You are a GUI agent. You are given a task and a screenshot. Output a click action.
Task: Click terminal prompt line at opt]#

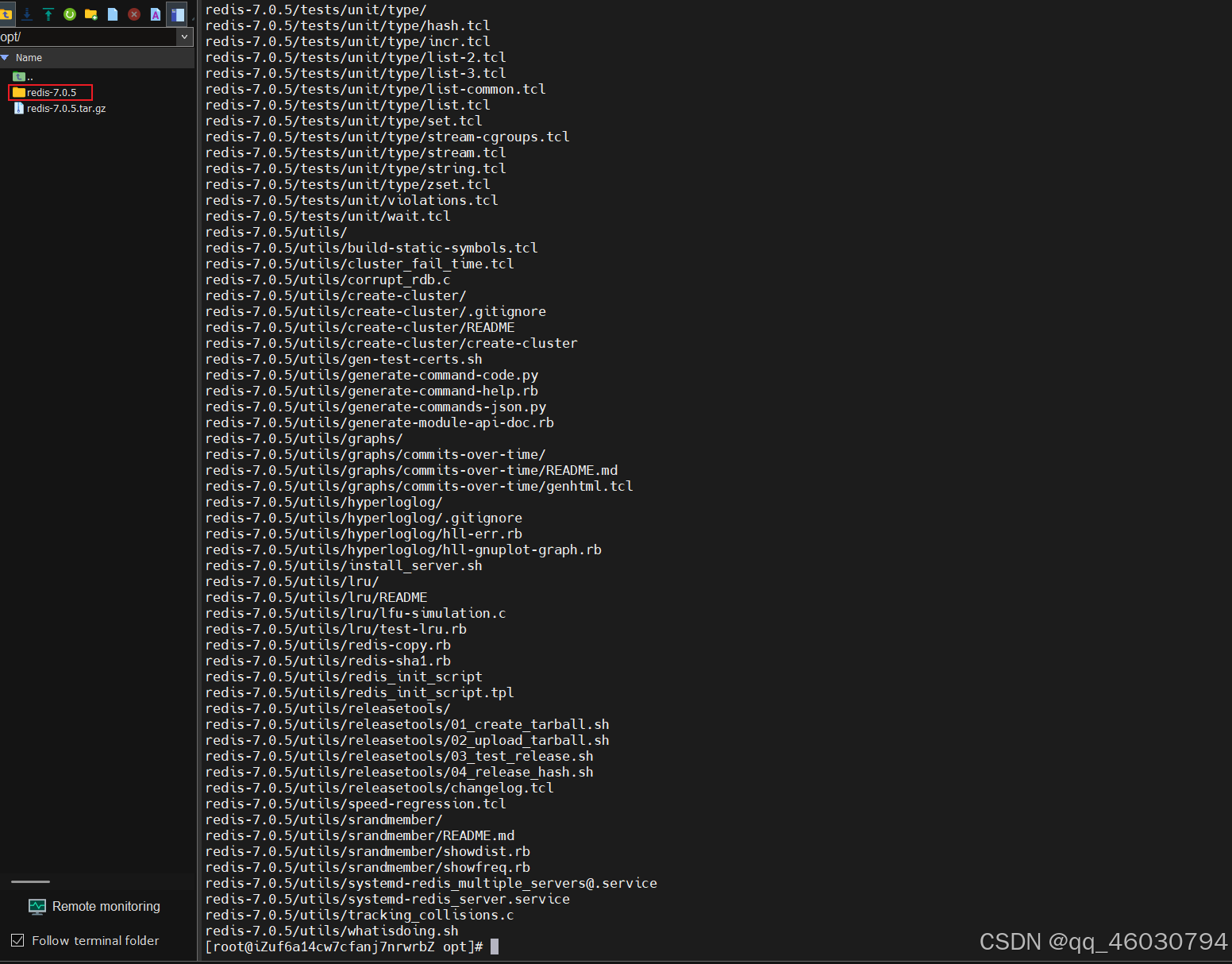pyautogui.click(x=352, y=947)
